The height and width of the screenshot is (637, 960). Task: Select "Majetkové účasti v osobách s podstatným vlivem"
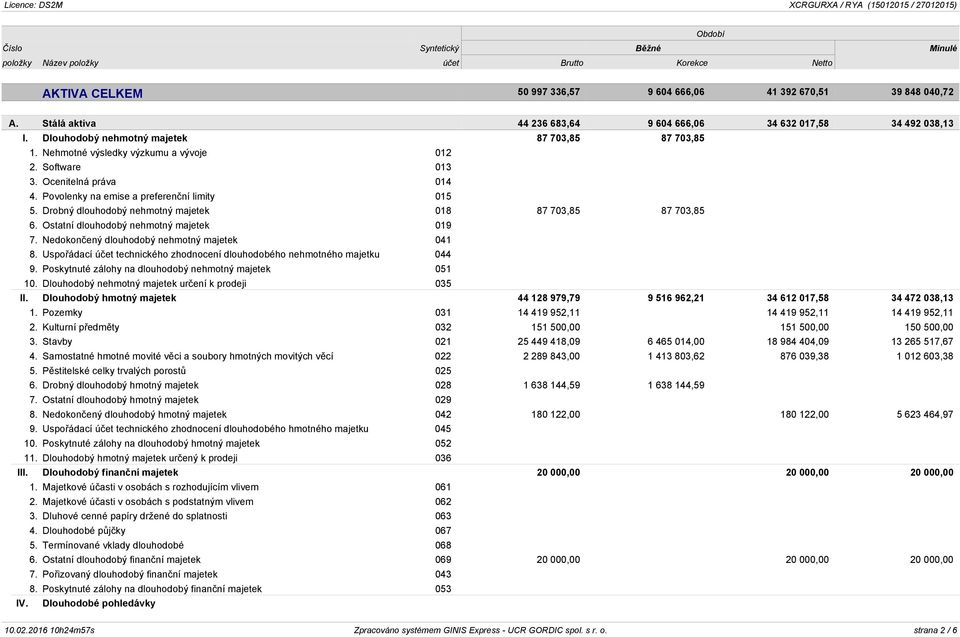tap(148, 502)
